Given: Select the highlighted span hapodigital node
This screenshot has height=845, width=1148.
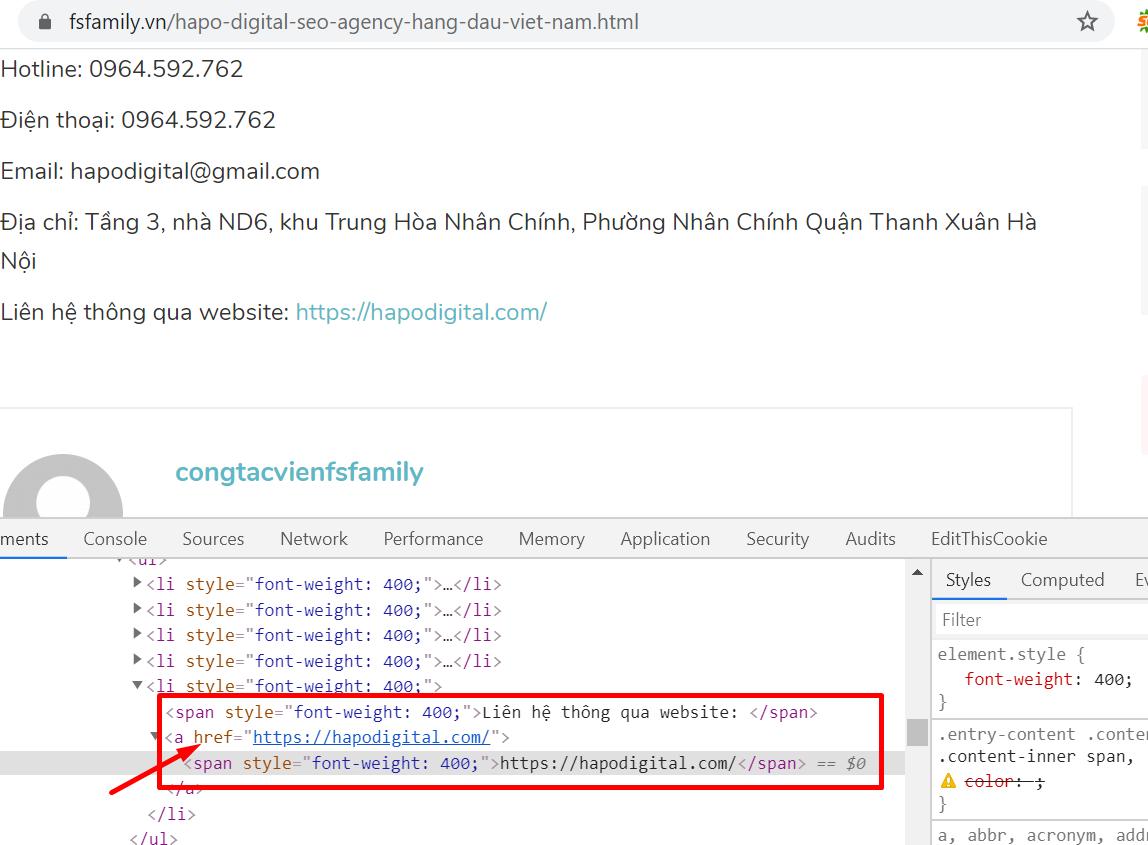Looking at the screenshot, I should pos(524,763).
